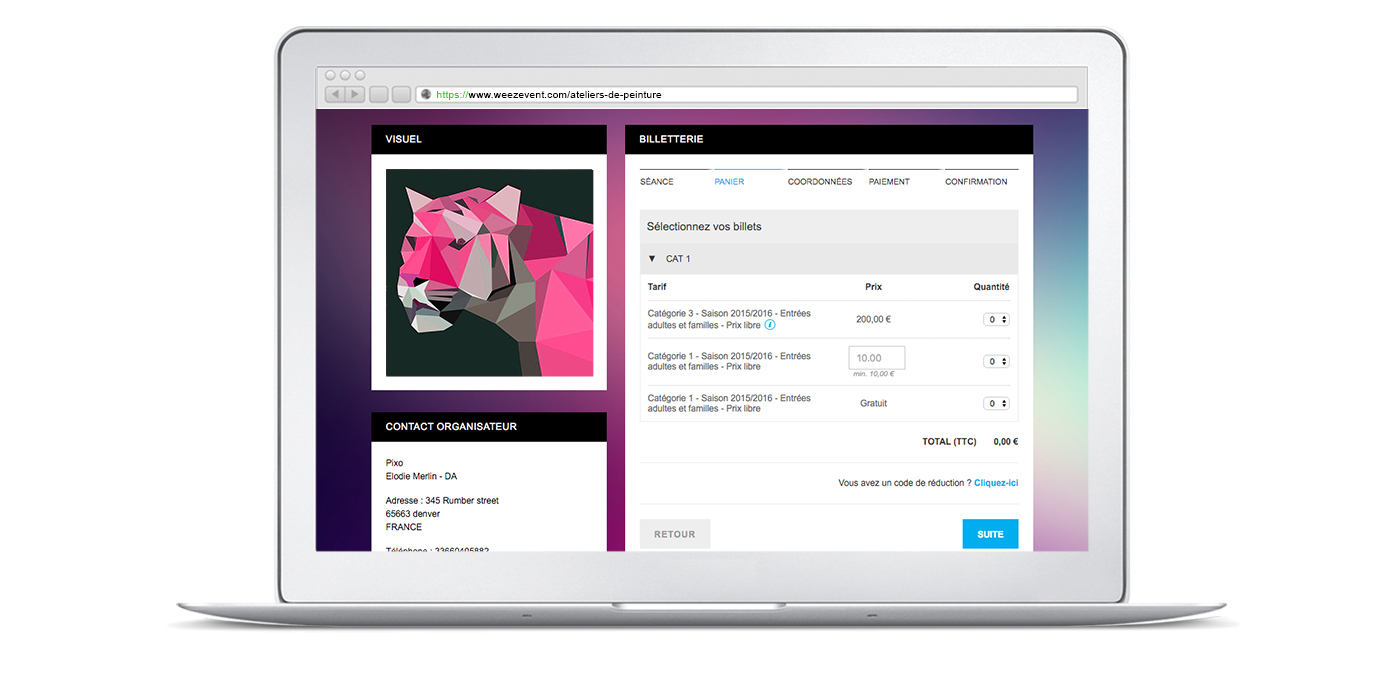Image resolution: width=1400 pixels, height=673 pixels.
Task: Collapse the CAT 1 section triangle
Action: 653,259
